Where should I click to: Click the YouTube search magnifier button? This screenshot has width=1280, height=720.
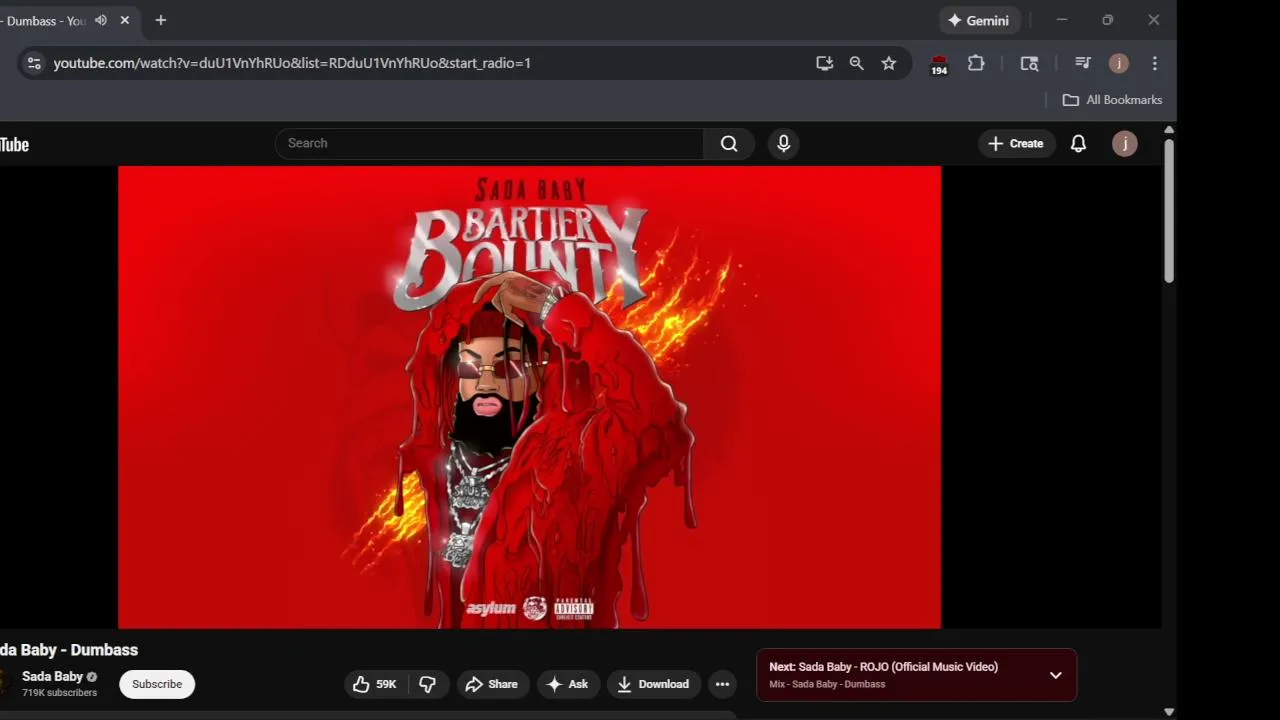(729, 143)
